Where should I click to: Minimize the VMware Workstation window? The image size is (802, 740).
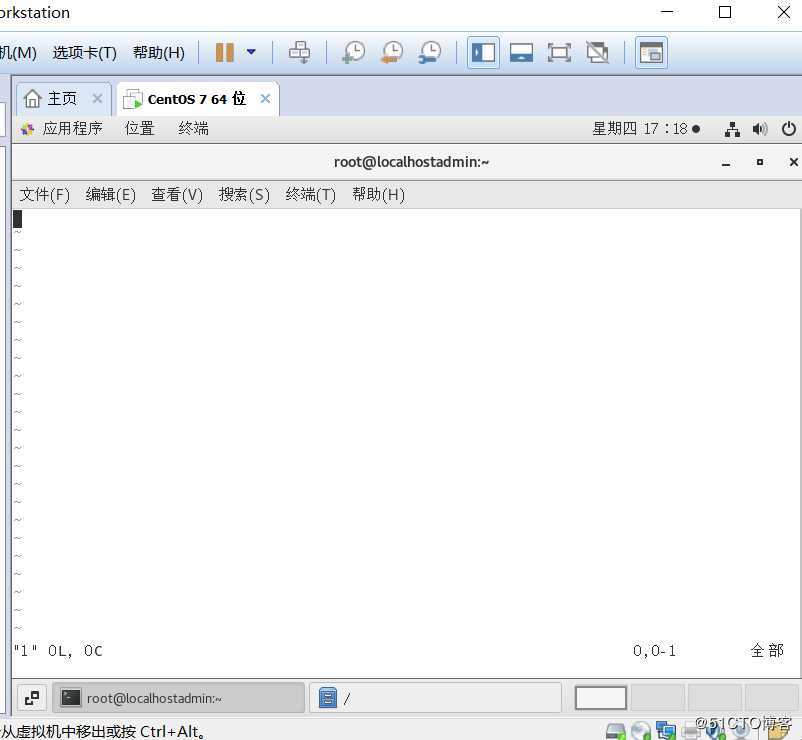(x=667, y=11)
